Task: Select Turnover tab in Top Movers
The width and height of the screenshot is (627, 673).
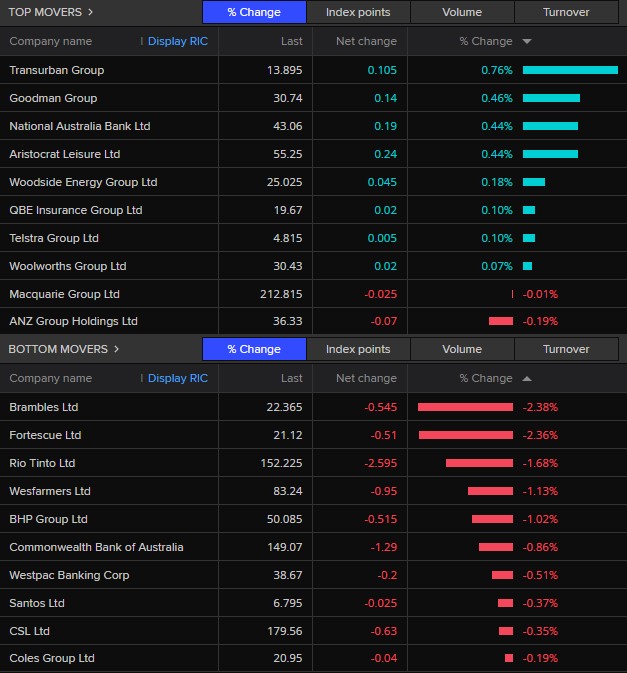Action: point(566,13)
